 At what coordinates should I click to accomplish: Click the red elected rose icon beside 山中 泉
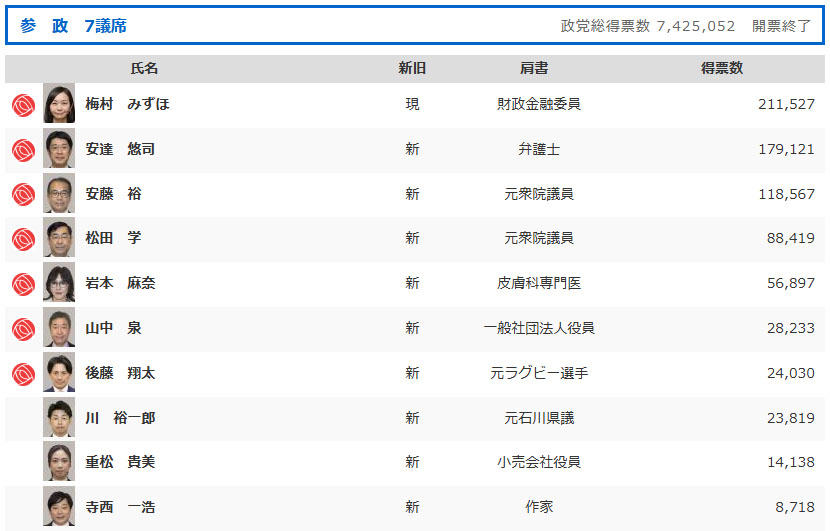click(23, 329)
